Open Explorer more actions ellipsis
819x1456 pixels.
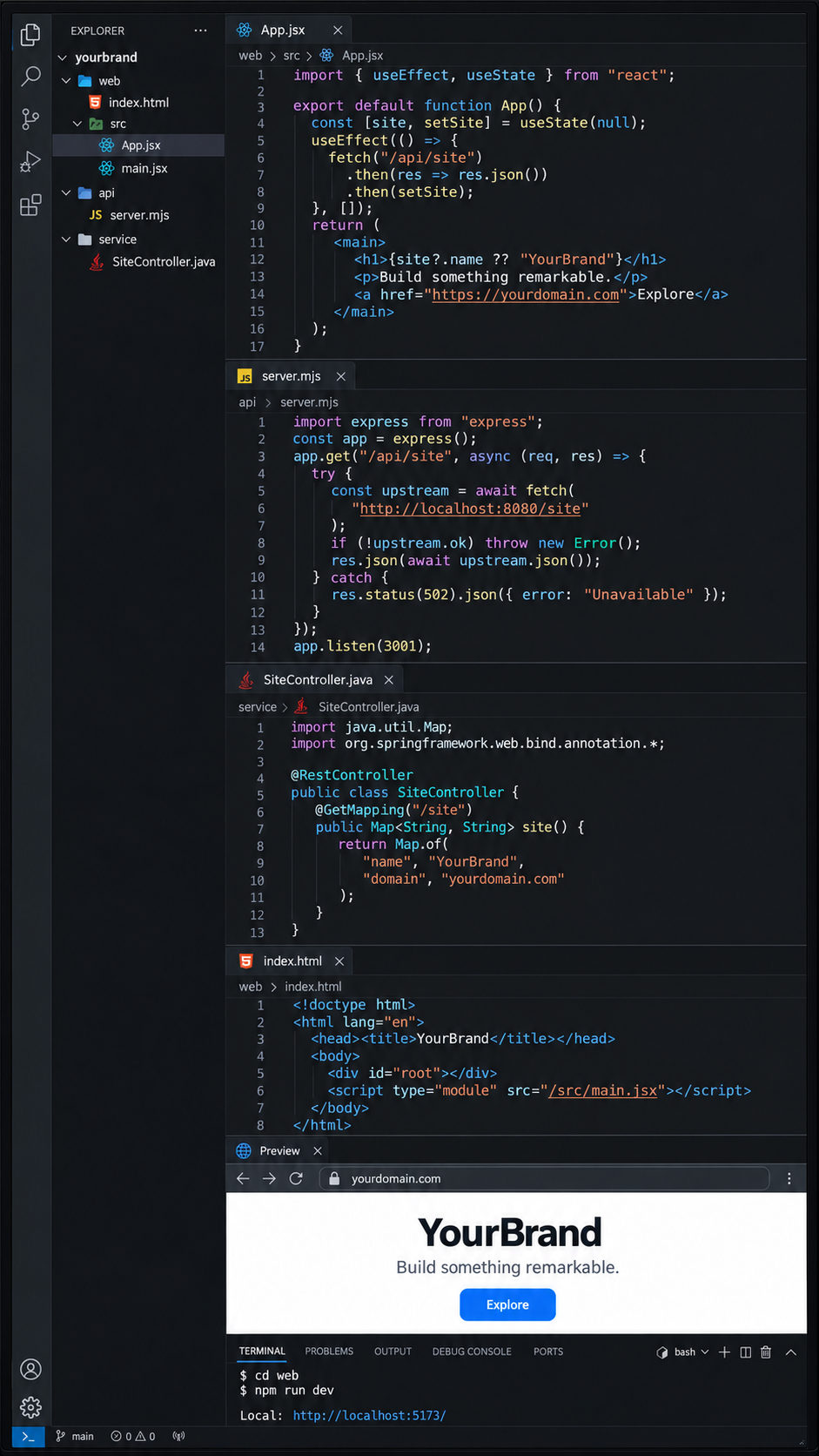pos(201,30)
